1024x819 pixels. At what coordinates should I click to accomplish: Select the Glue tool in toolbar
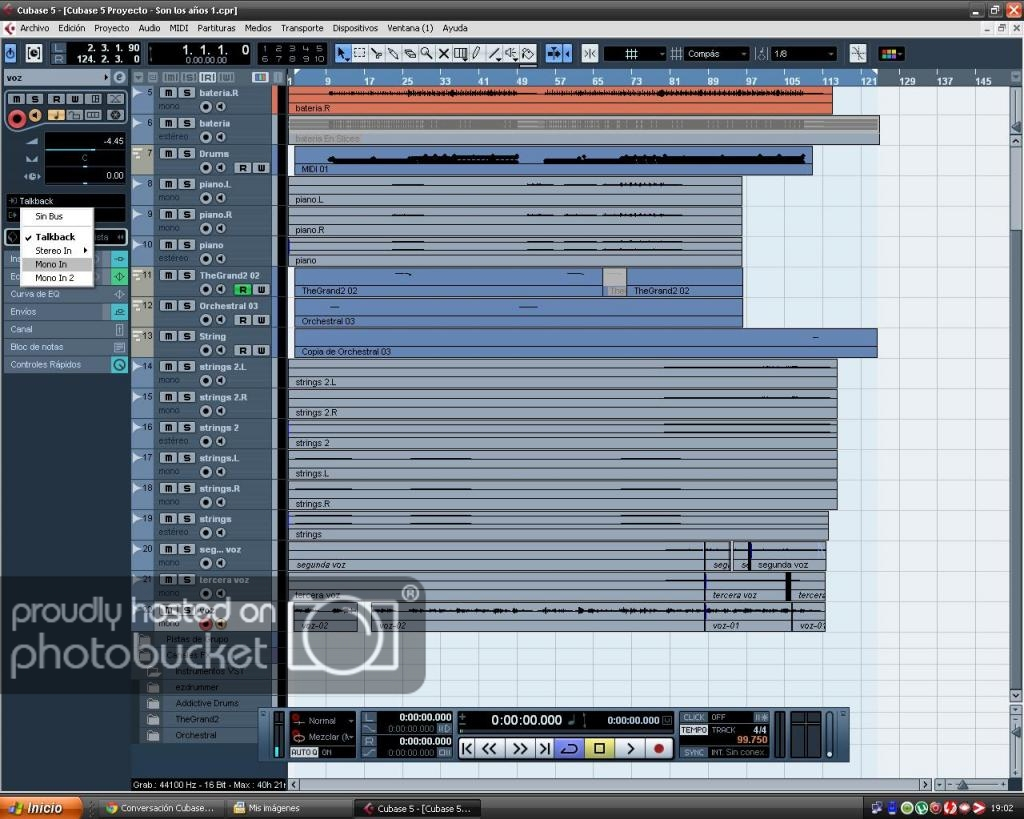[393, 54]
